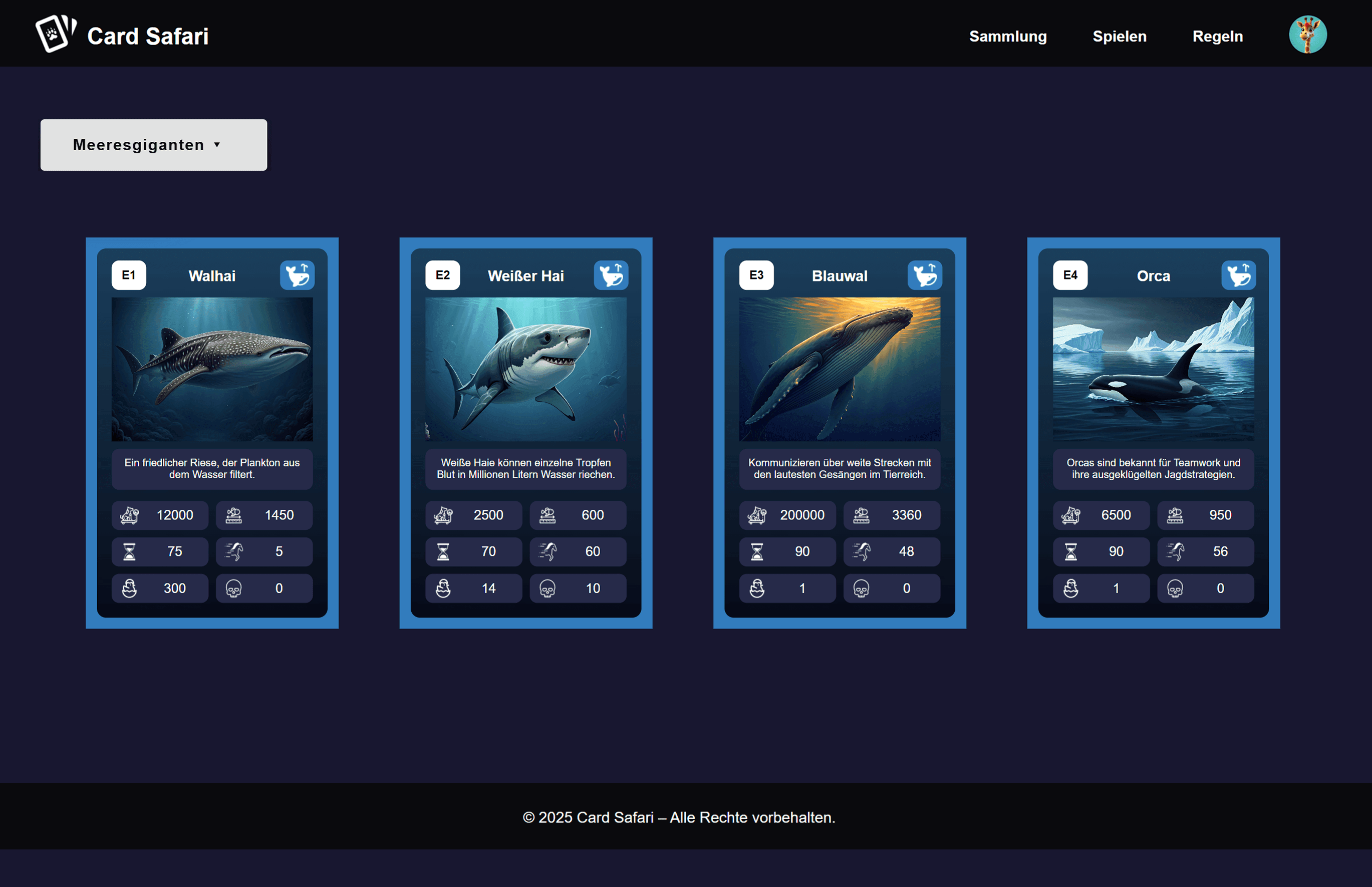
Task: Open the Regeln page
Action: 1217,36
